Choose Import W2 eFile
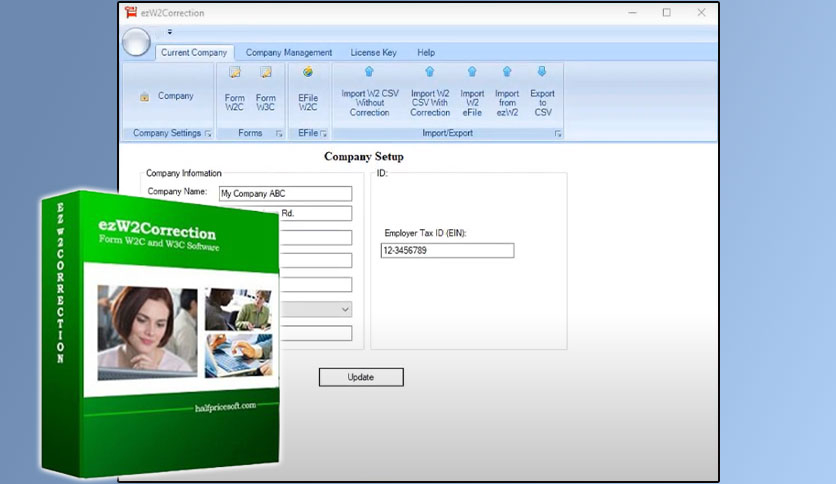 click(x=472, y=92)
